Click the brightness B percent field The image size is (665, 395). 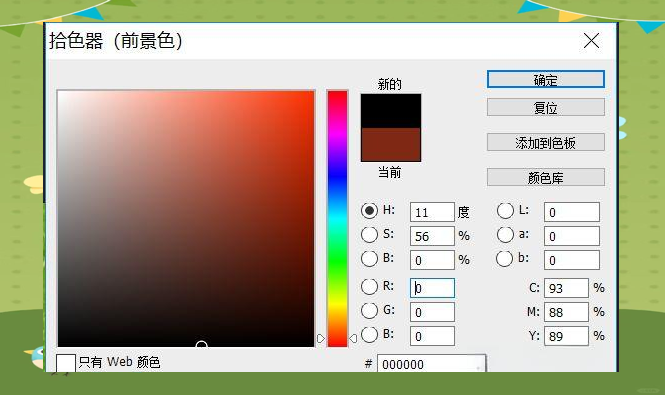pyautogui.click(x=432, y=260)
